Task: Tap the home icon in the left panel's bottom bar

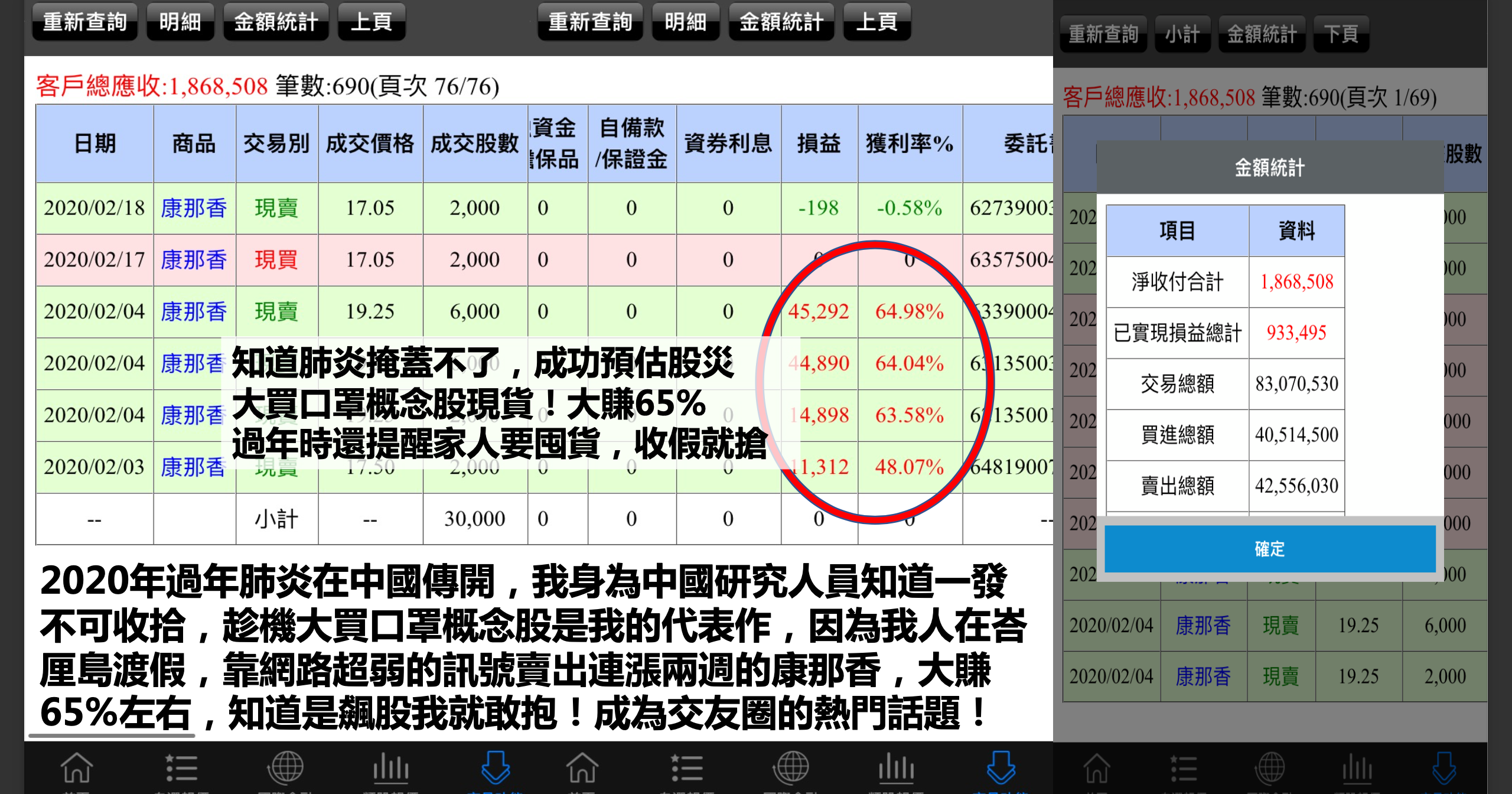Action: (77, 767)
